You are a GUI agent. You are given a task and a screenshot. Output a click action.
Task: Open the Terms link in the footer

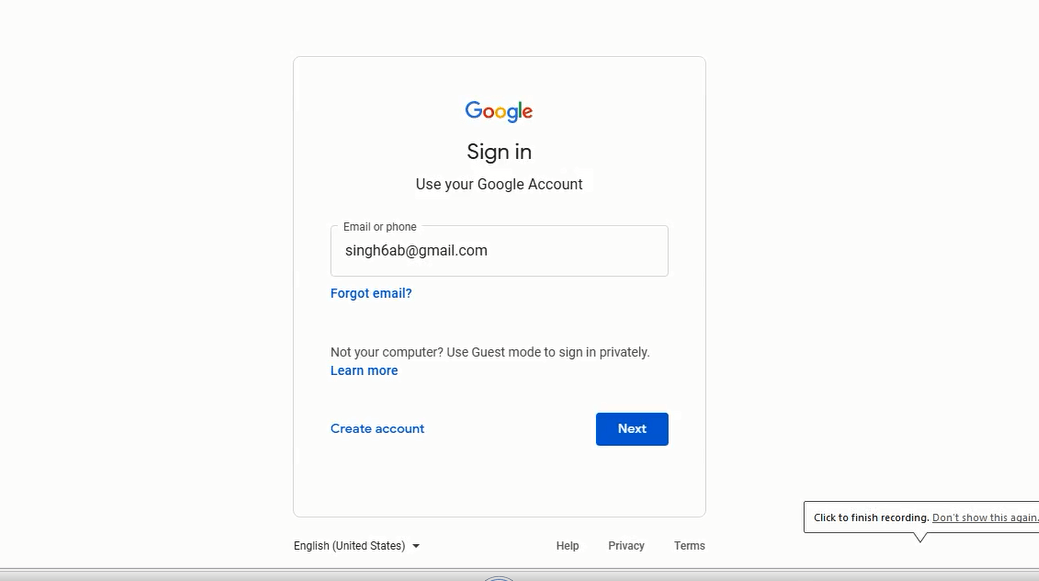tap(689, 545)
